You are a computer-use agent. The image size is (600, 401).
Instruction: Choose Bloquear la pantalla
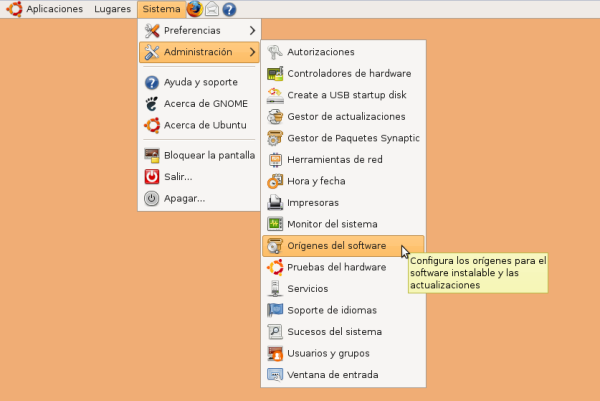(x=209, y=155)
